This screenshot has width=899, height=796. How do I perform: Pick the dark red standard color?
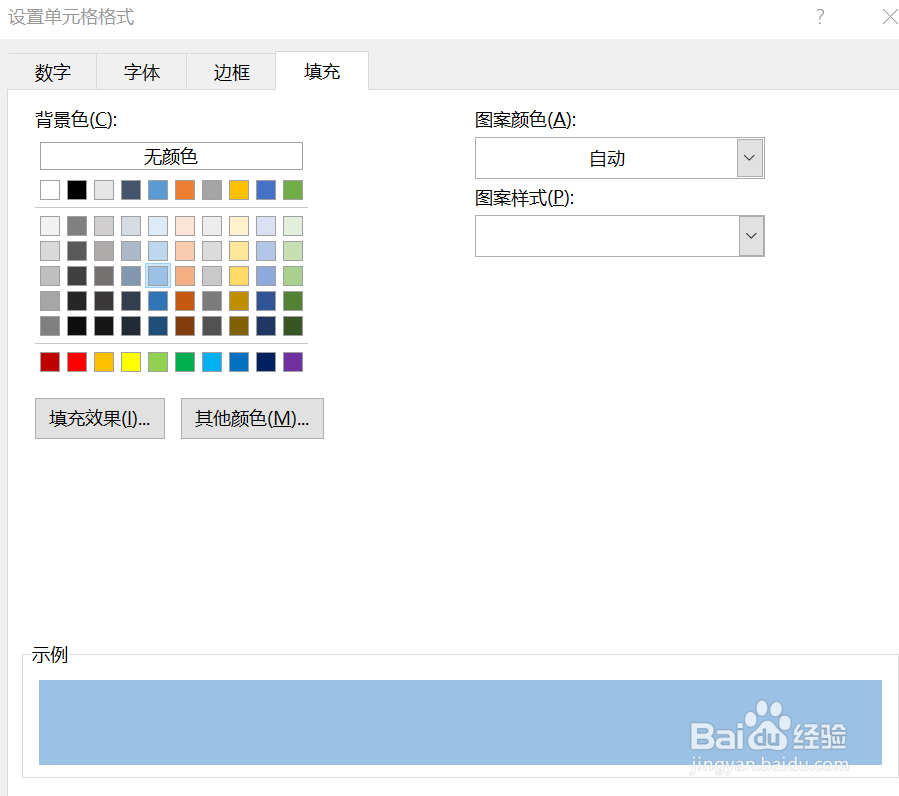(50, 362)
